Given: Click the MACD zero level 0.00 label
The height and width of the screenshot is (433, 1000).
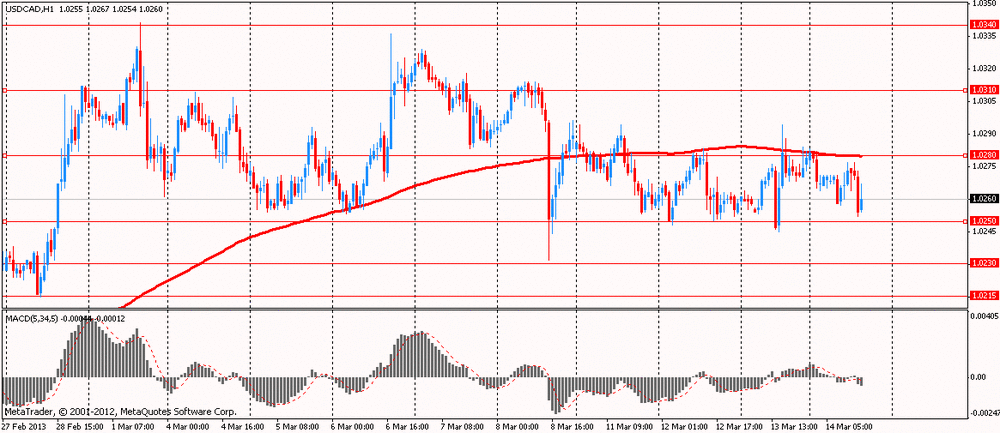Looking at the screenshot, I should coord(977,377).
